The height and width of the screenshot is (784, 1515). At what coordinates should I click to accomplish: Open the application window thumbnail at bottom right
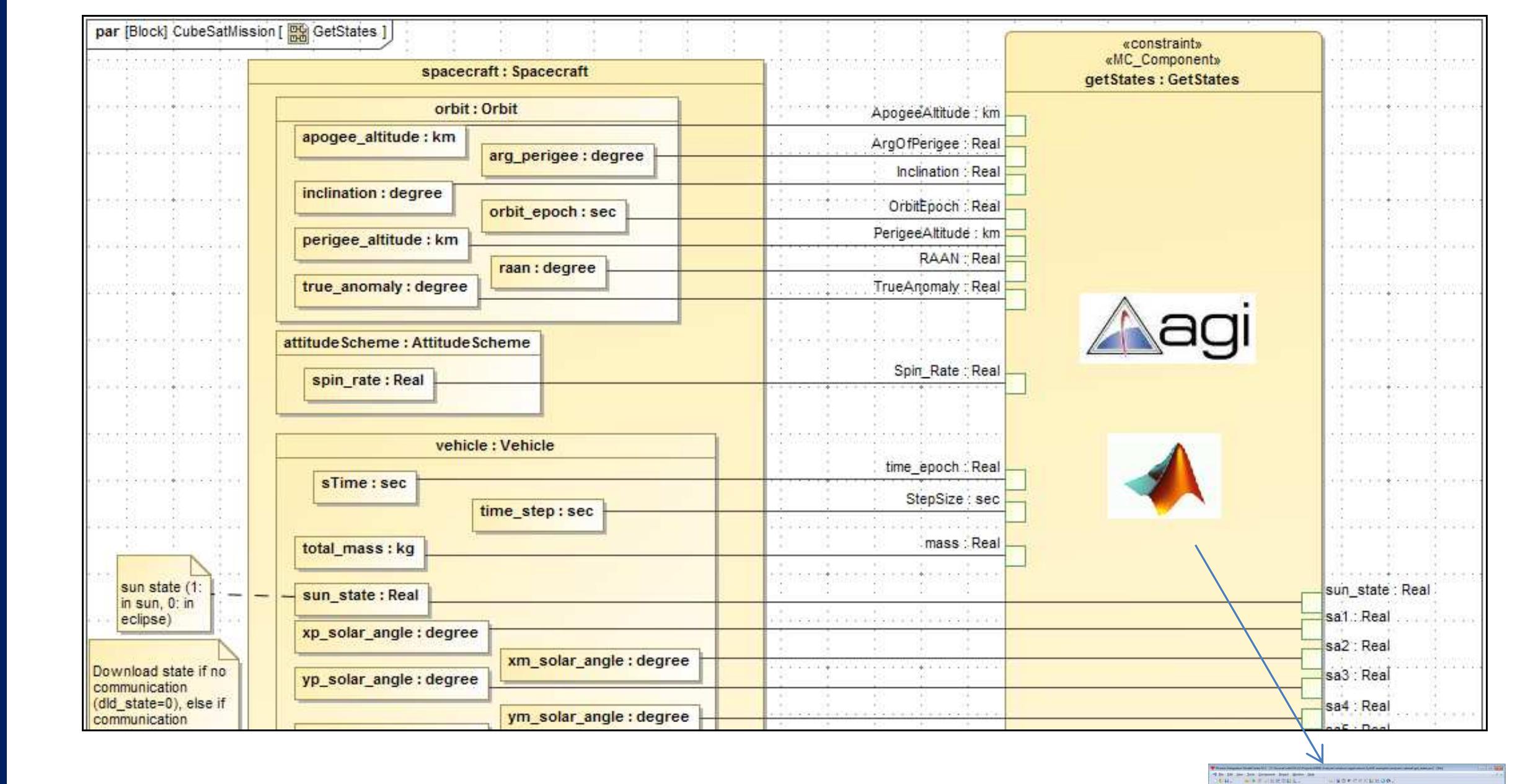click(x=1356, y=774)
